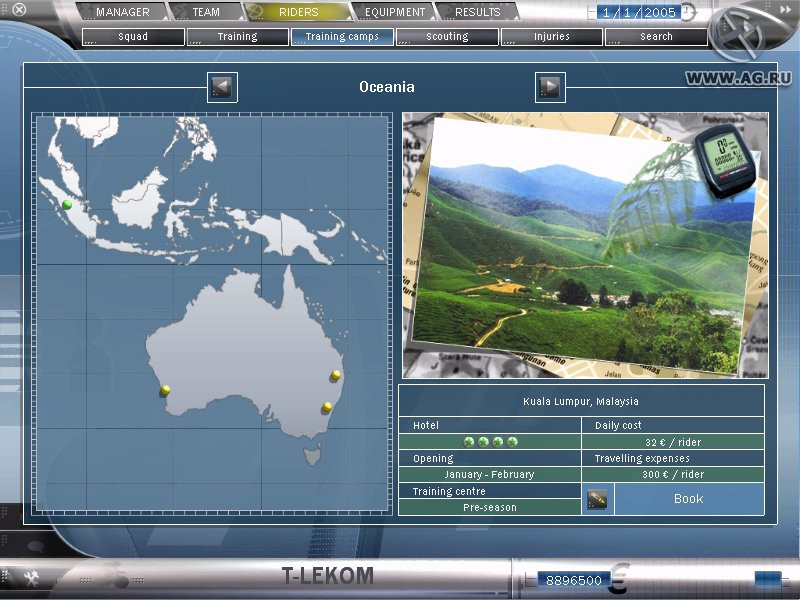800x600 pixels.
Task: Open the Training sub-tab
Action: click(x=237, y=37)
